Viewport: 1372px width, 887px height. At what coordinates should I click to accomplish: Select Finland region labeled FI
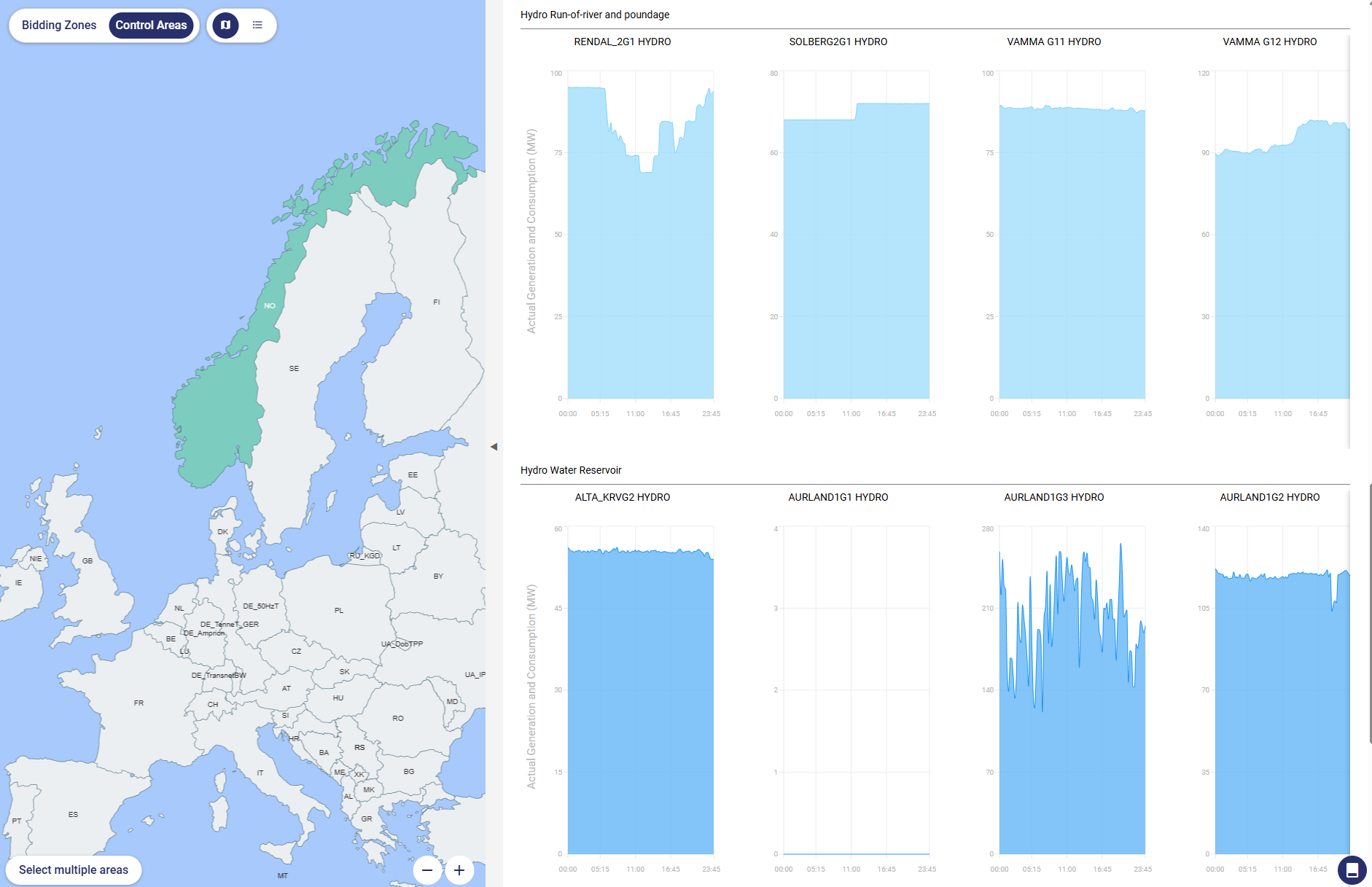pyautogui.click(x=436, y=302)
